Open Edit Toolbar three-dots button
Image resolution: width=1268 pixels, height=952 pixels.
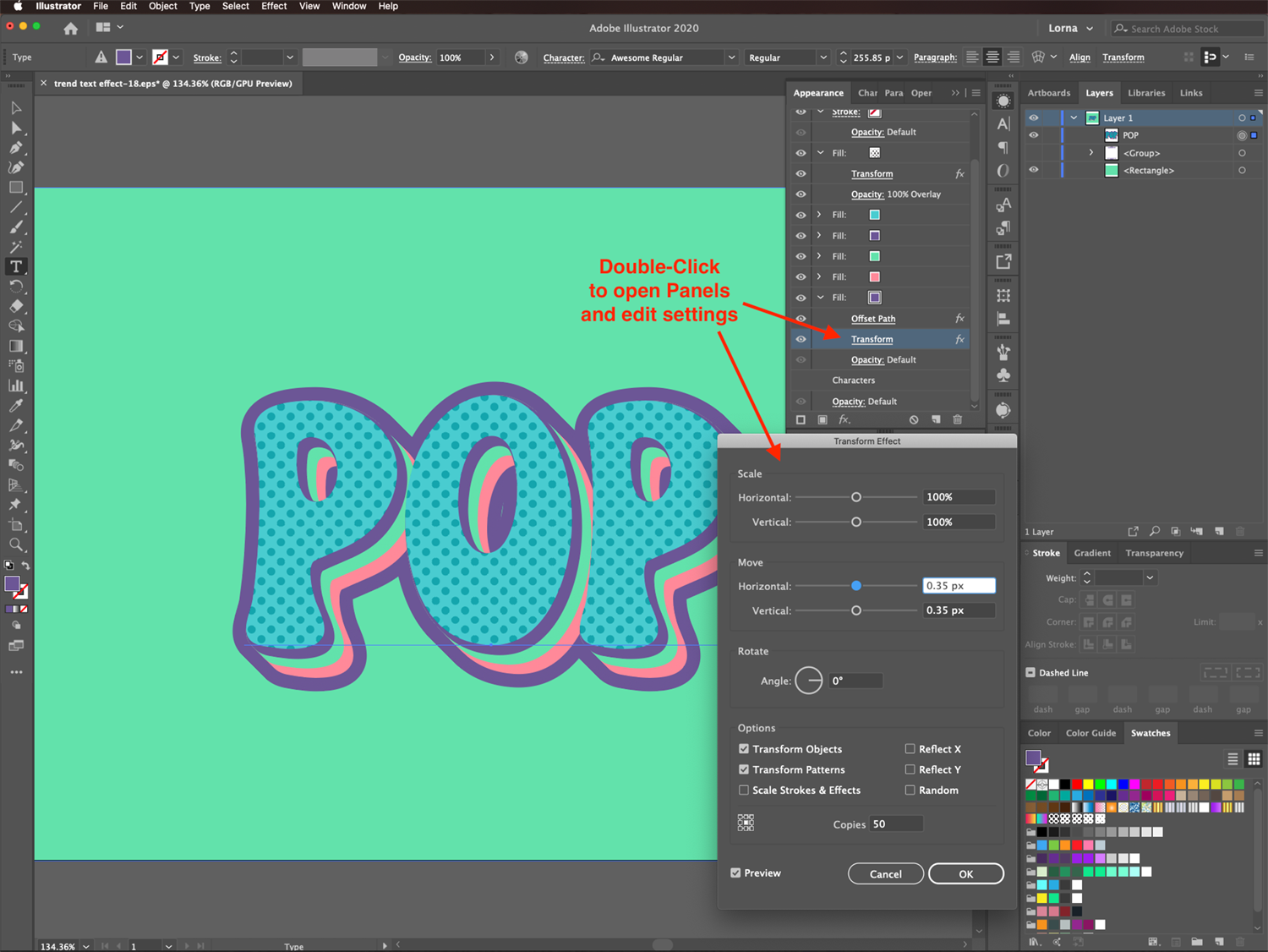coord(16,672)
